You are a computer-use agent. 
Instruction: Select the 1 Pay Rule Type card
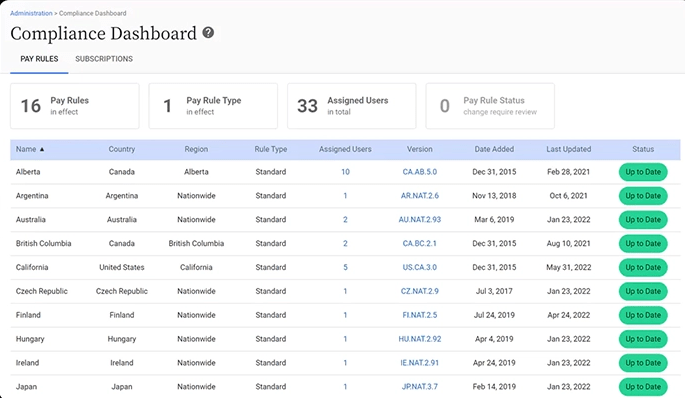(213, 106)
